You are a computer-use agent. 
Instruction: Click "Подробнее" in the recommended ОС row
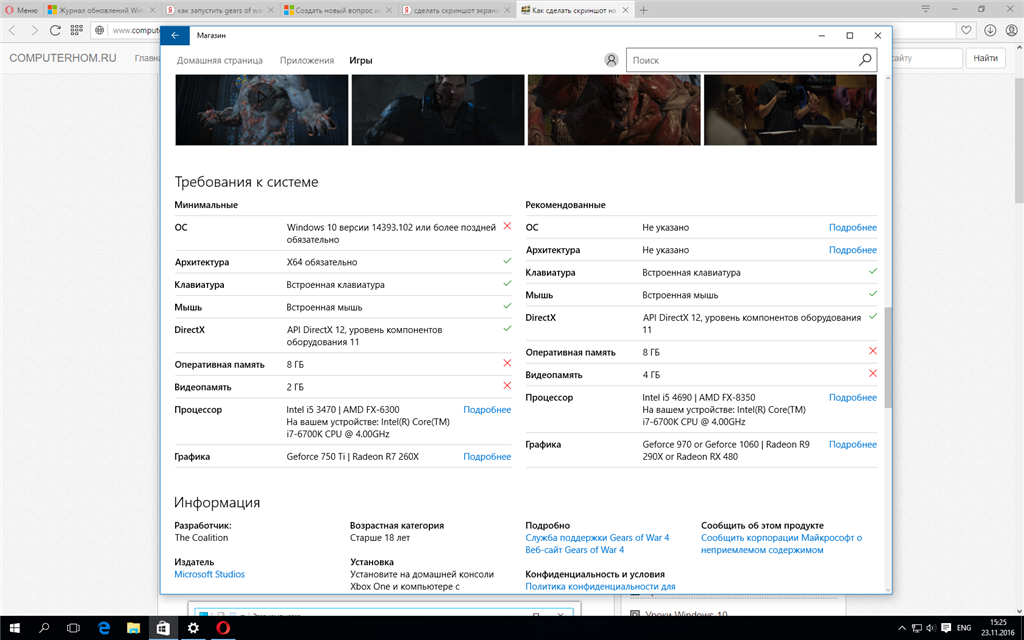pyautogui.click(x=853, y=227)
